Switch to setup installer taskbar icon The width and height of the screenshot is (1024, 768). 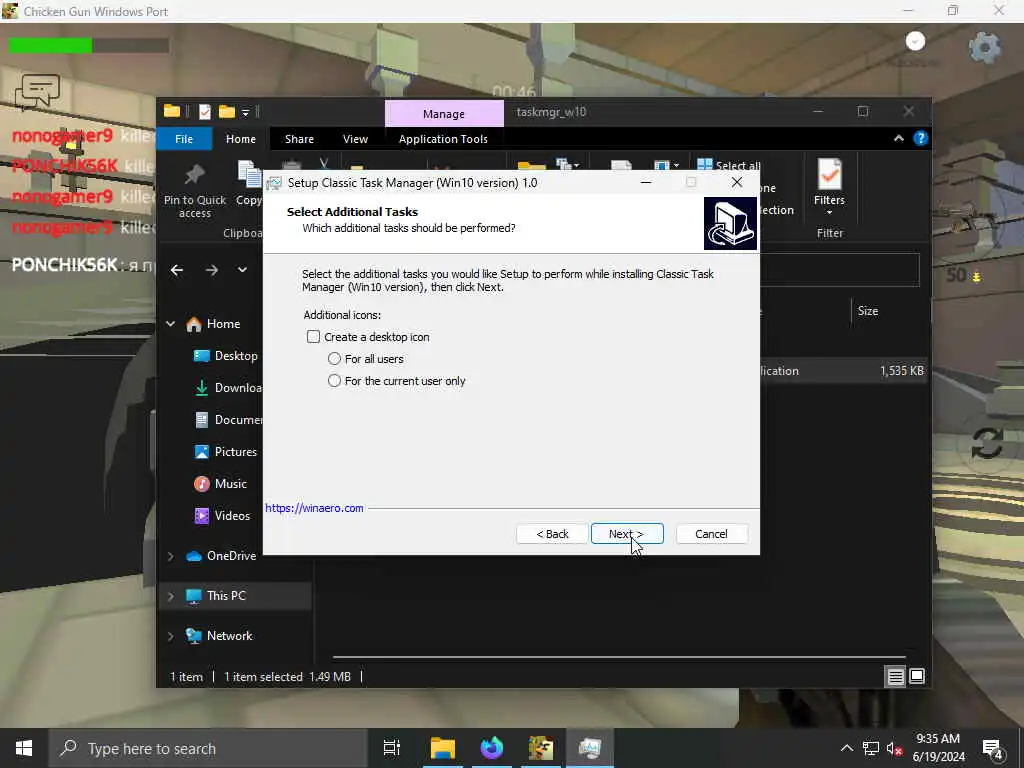[x=590, y=748]
